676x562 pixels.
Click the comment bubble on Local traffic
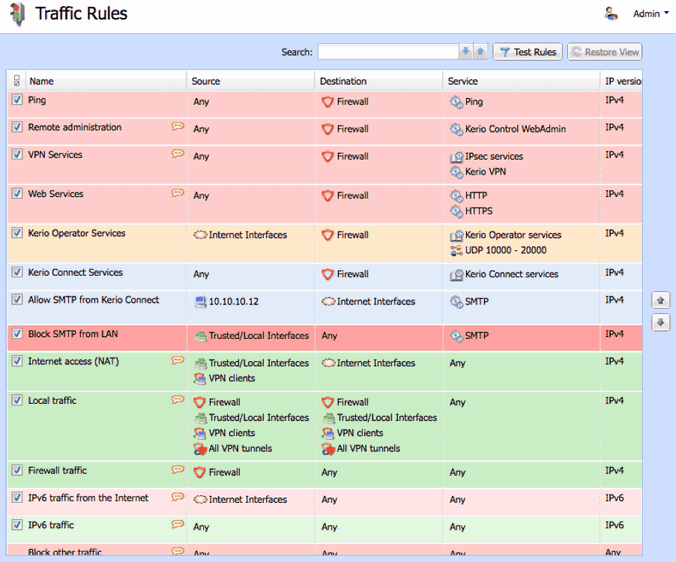178,399
